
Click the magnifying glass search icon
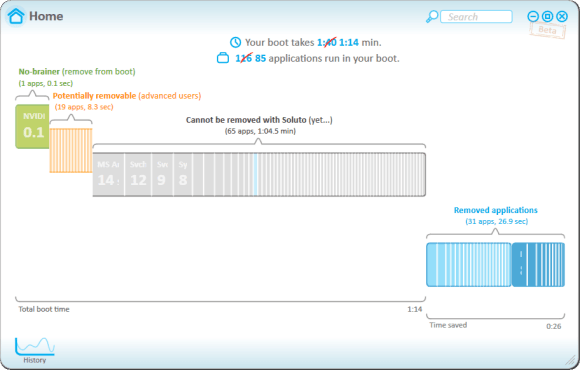[432, 17]
